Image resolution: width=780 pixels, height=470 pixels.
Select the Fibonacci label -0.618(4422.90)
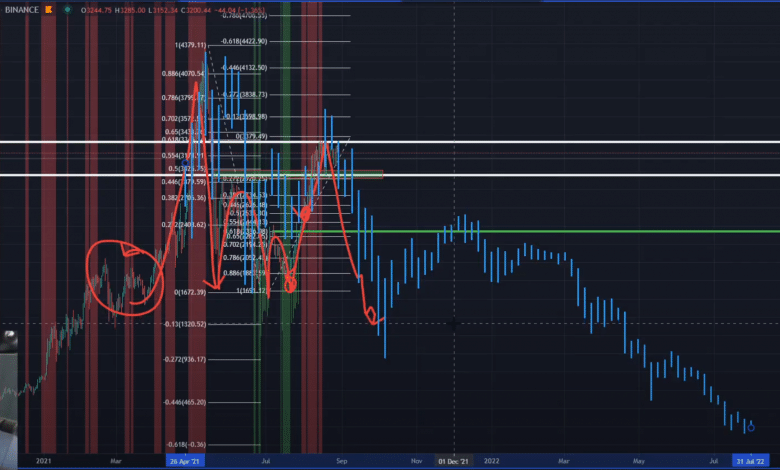click(x=244, y=41)
